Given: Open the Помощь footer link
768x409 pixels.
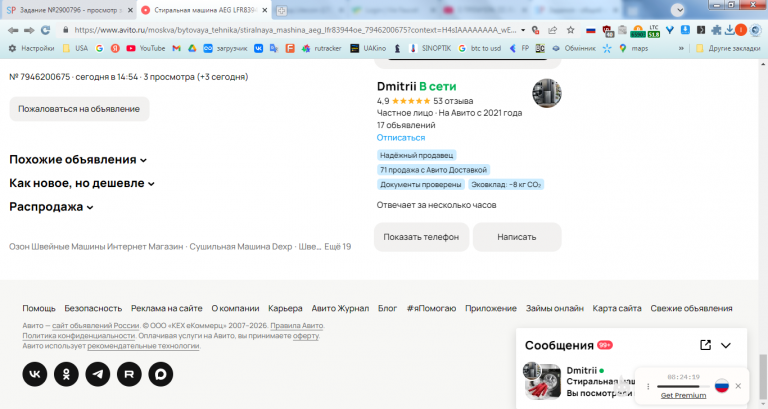Looking at the screenshot, I should coord(39,308).
